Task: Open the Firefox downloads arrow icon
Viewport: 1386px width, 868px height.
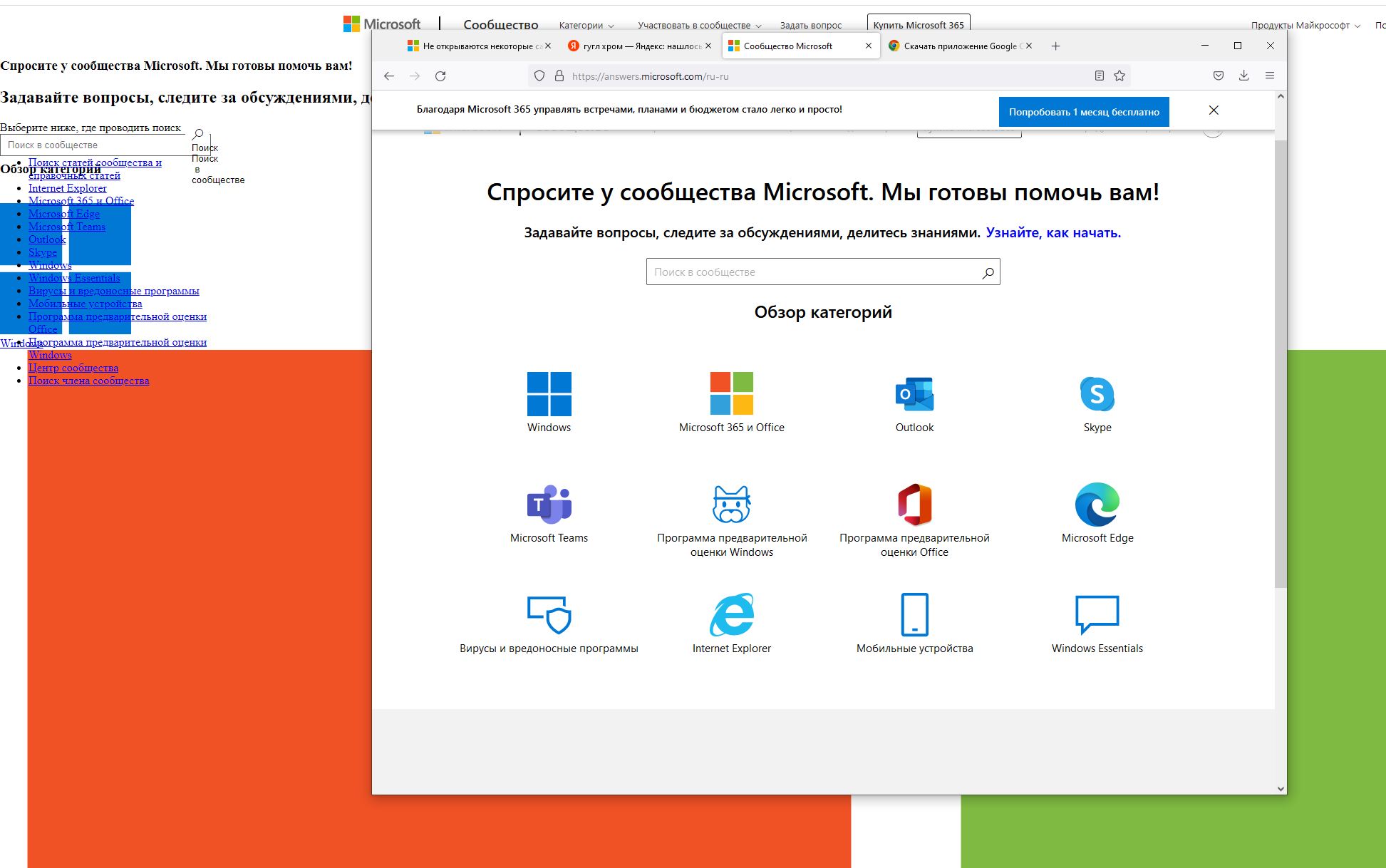Action: [1243, 76]
